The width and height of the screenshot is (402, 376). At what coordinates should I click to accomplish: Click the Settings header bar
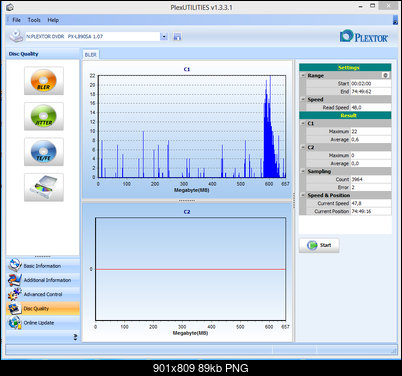[345, 67]
